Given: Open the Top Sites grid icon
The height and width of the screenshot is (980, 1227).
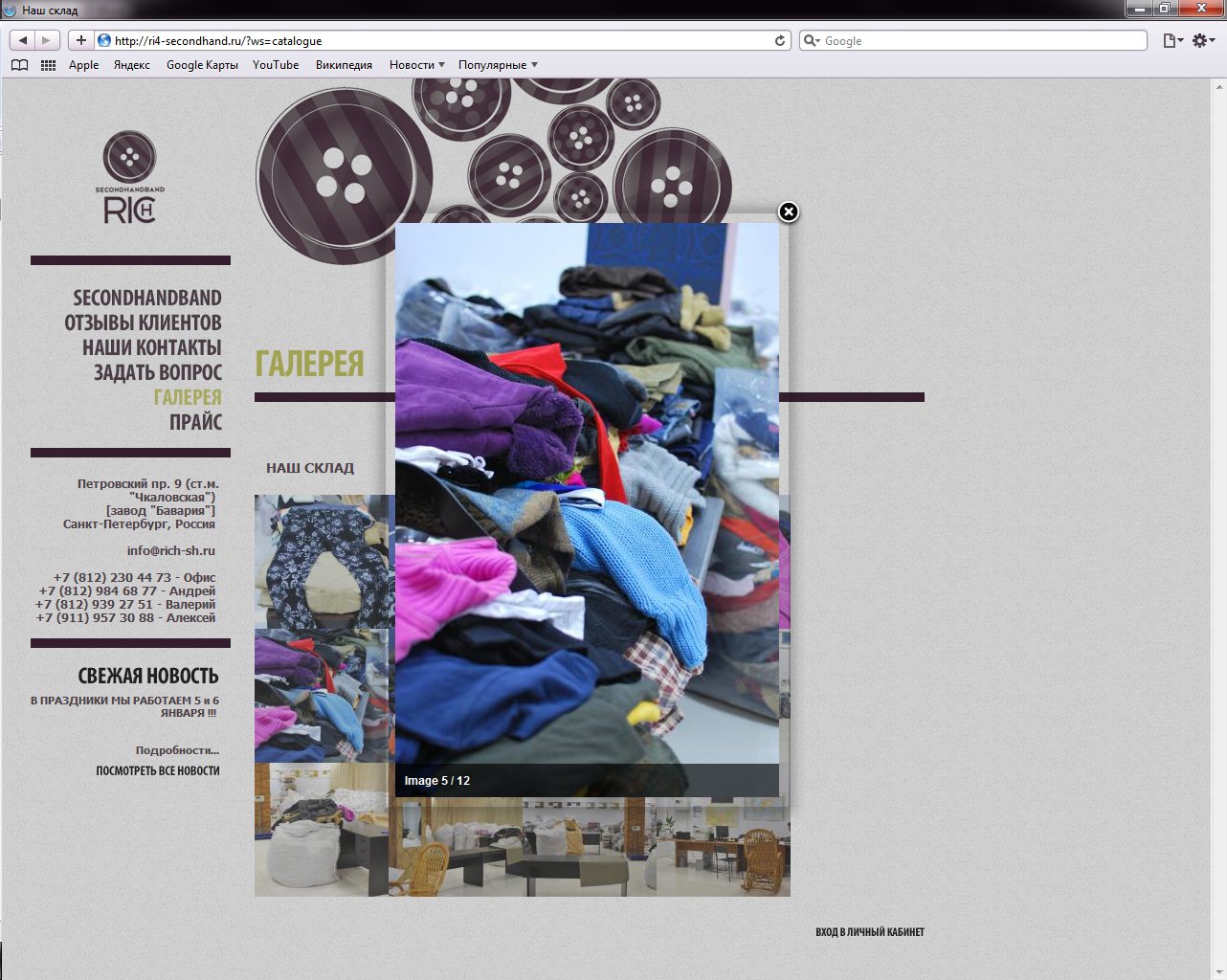Looking at the screenshot, I should [48, 65].
